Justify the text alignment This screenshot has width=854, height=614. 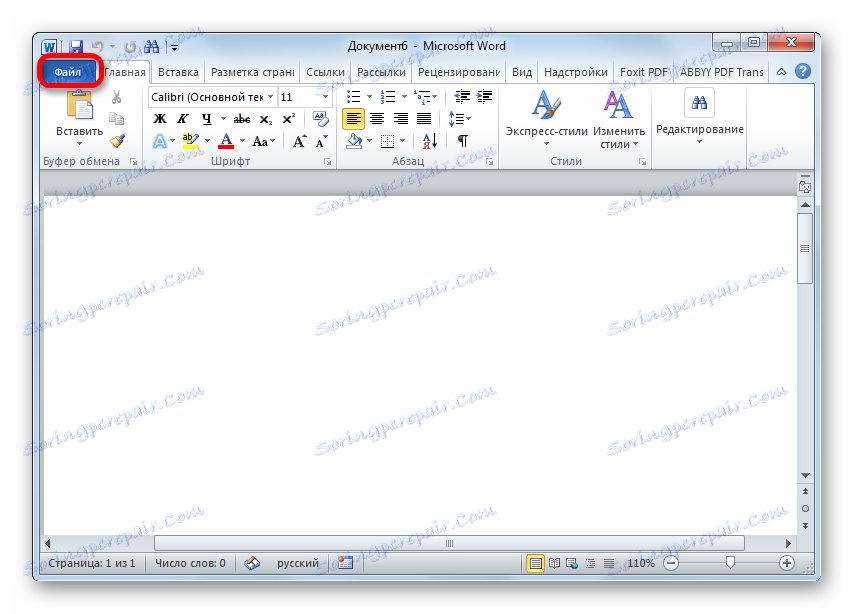[424, 118]
